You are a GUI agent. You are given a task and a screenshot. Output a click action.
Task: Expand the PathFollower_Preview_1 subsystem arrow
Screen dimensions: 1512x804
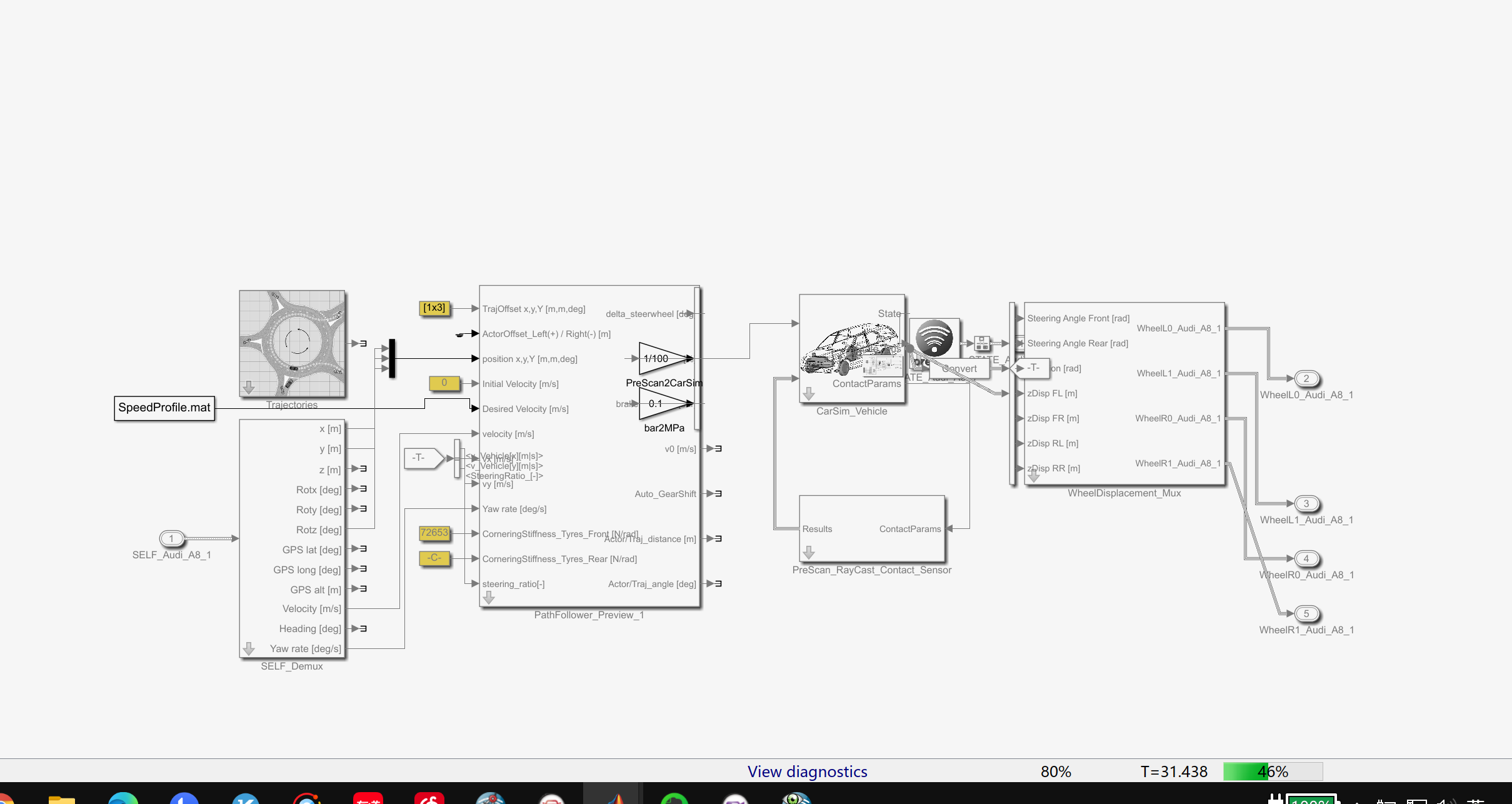point(489,597)
